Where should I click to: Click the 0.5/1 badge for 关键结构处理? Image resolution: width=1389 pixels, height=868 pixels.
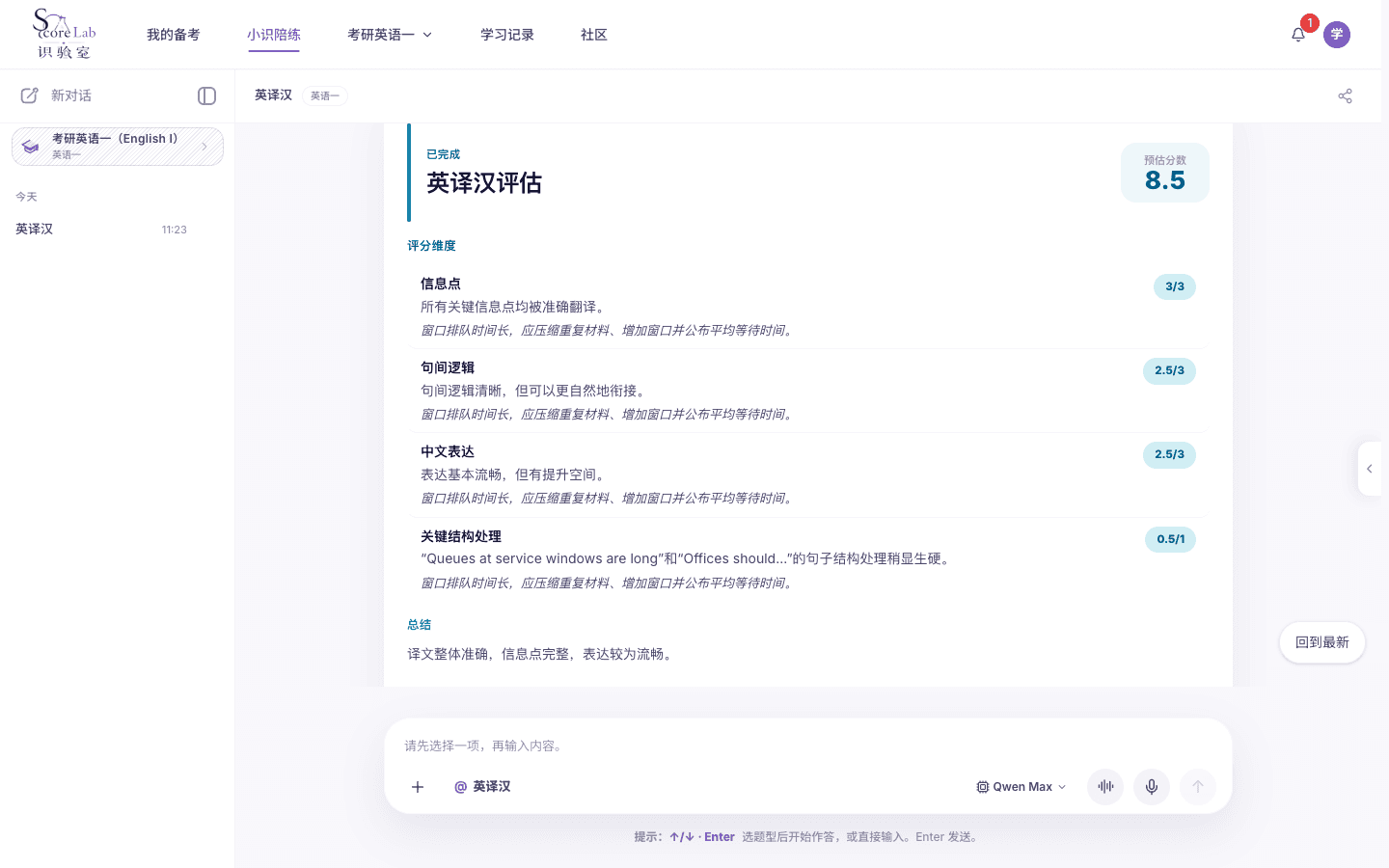click(1171, 539)
